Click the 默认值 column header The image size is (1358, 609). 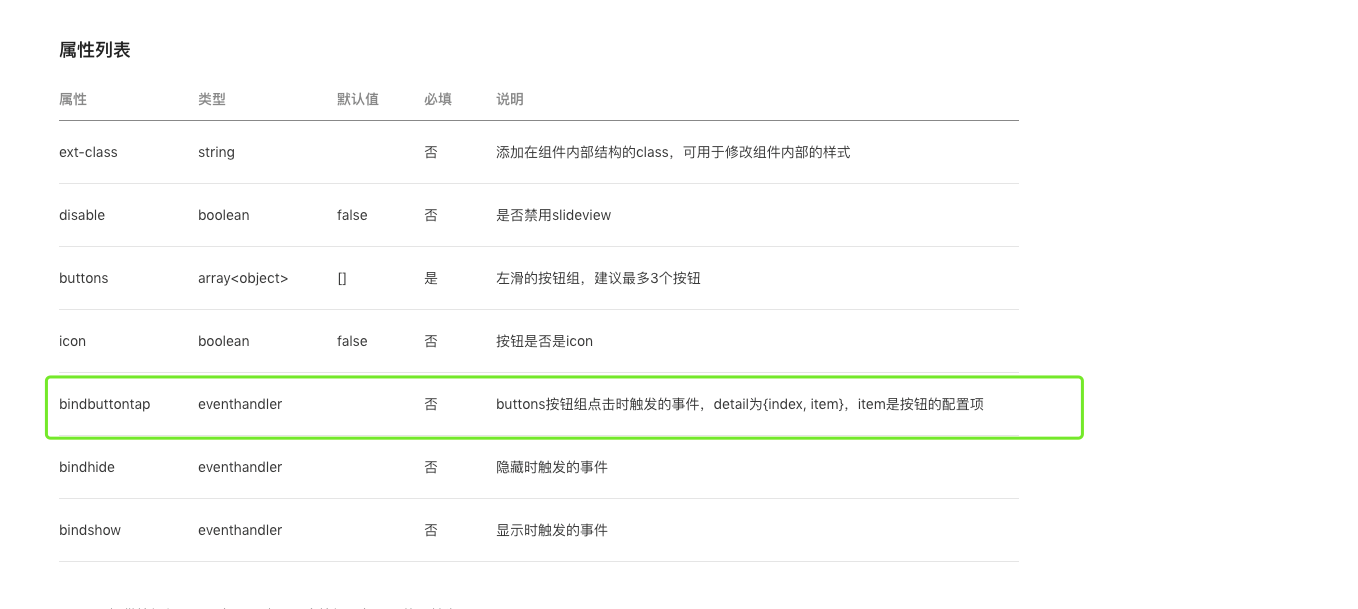click(358, 99)
